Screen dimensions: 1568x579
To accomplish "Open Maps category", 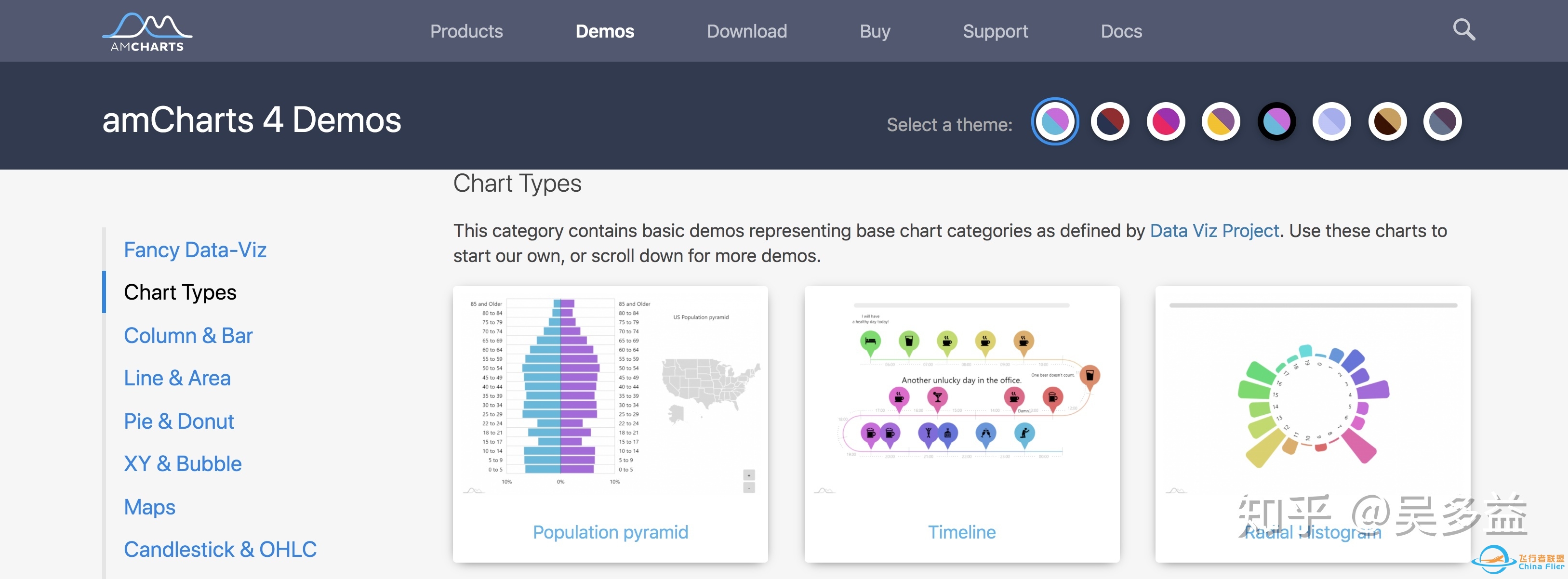I will 150,507.
